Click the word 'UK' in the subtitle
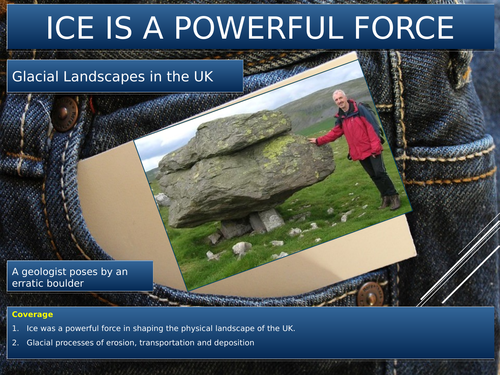The image size is (500, 375). tap(203, 76)
